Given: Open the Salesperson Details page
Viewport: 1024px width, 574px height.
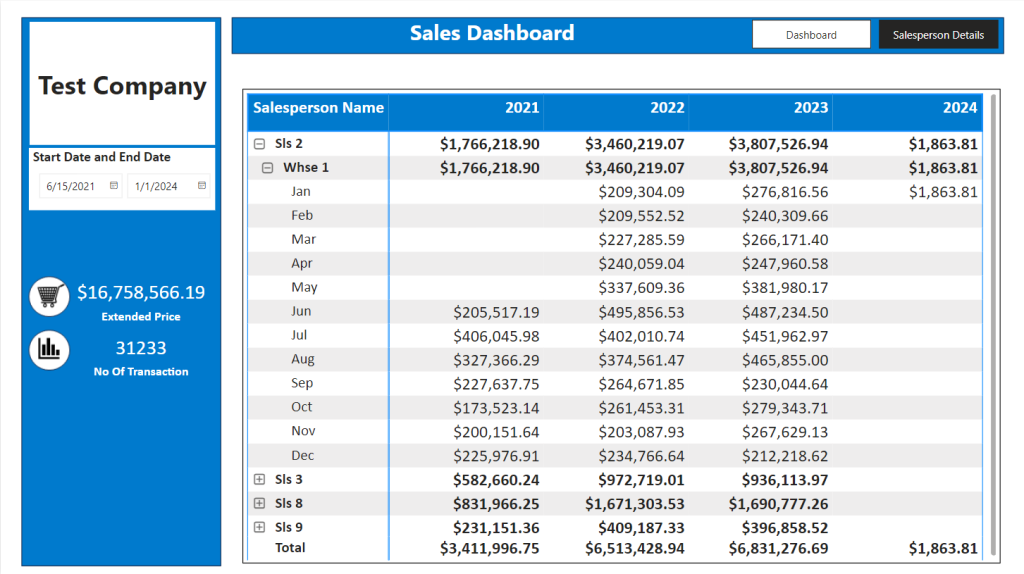Looking at the screenshot, I should click(x=938, y=35).
